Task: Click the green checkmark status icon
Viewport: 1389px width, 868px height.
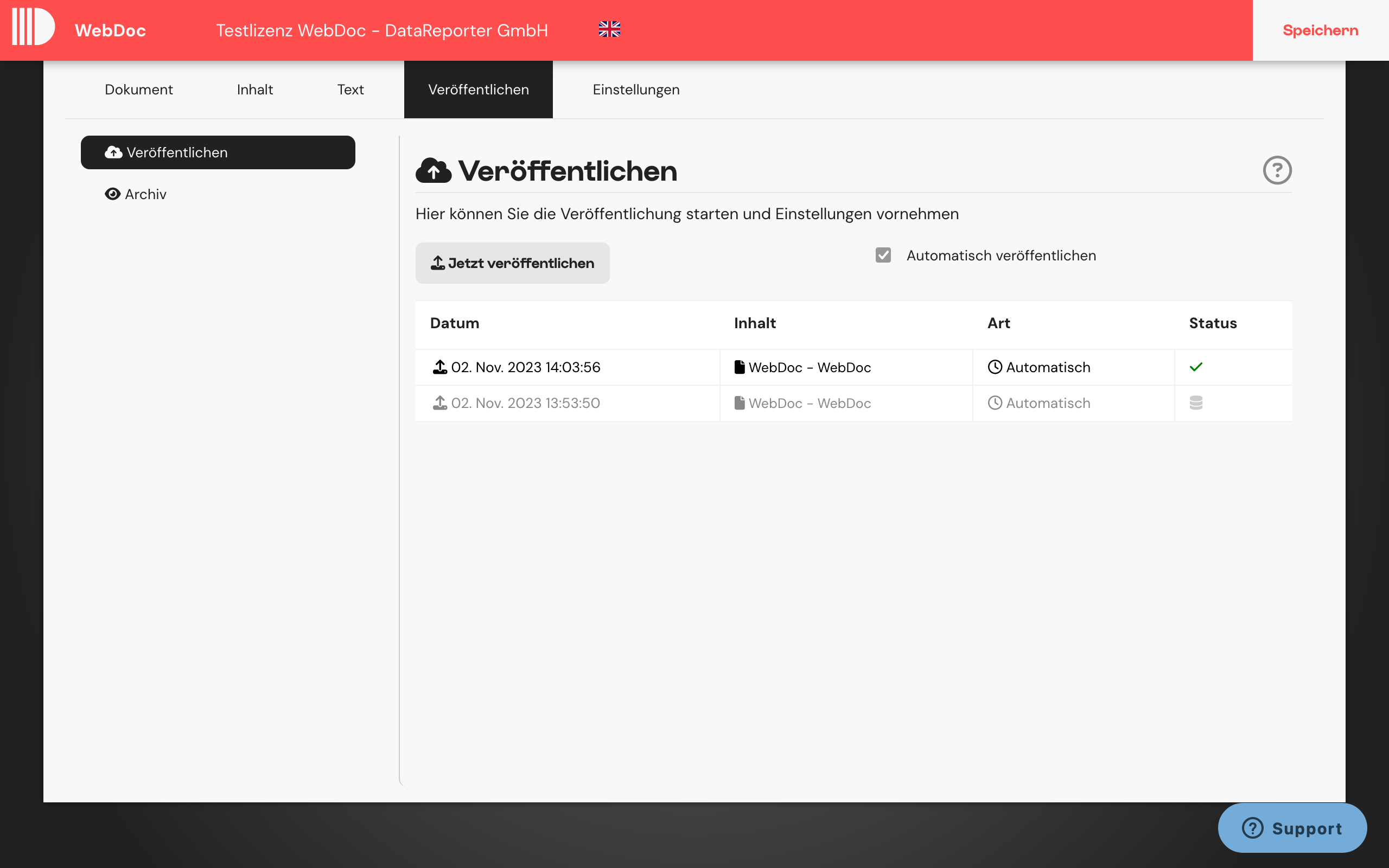Action: pyautogui.click(x=1196, y=367)
